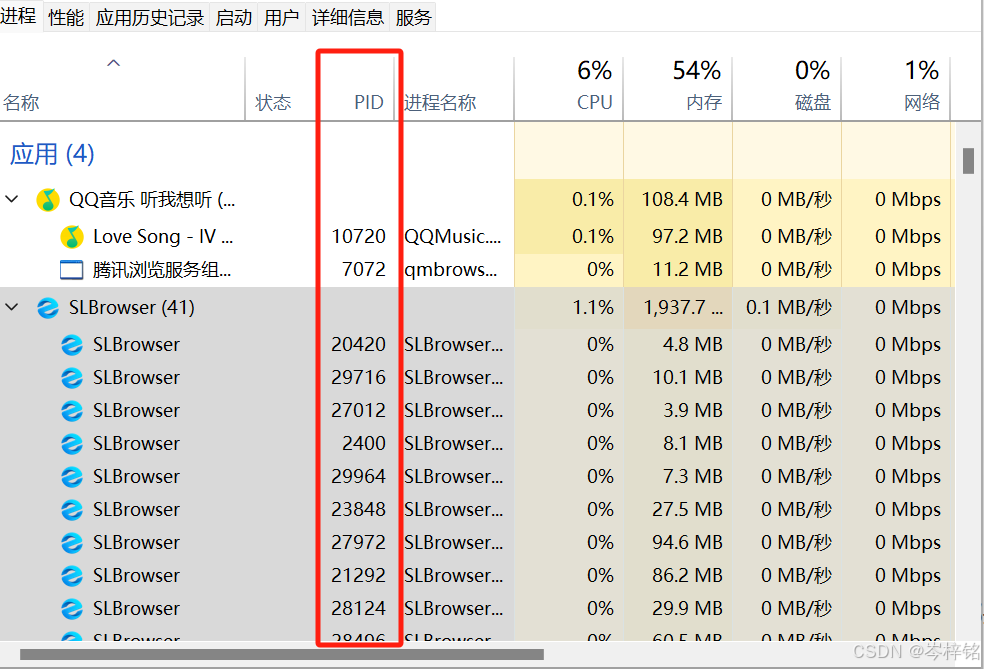The height and width of the screenshot is (669, 984).
Task: Sort by the 内存 column header
Action: [x=678, y=88]
